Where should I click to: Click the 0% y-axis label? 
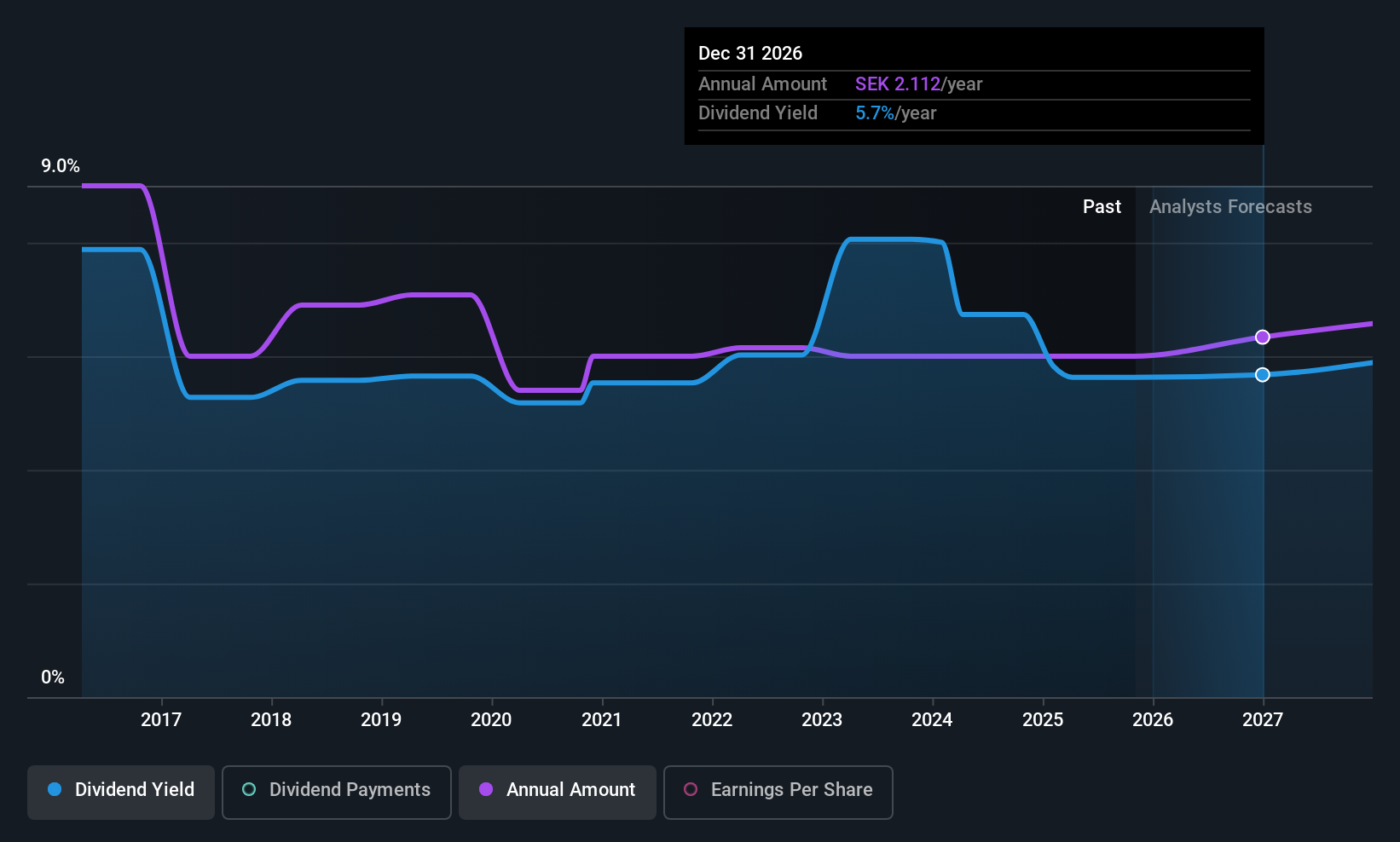[53, 678]
